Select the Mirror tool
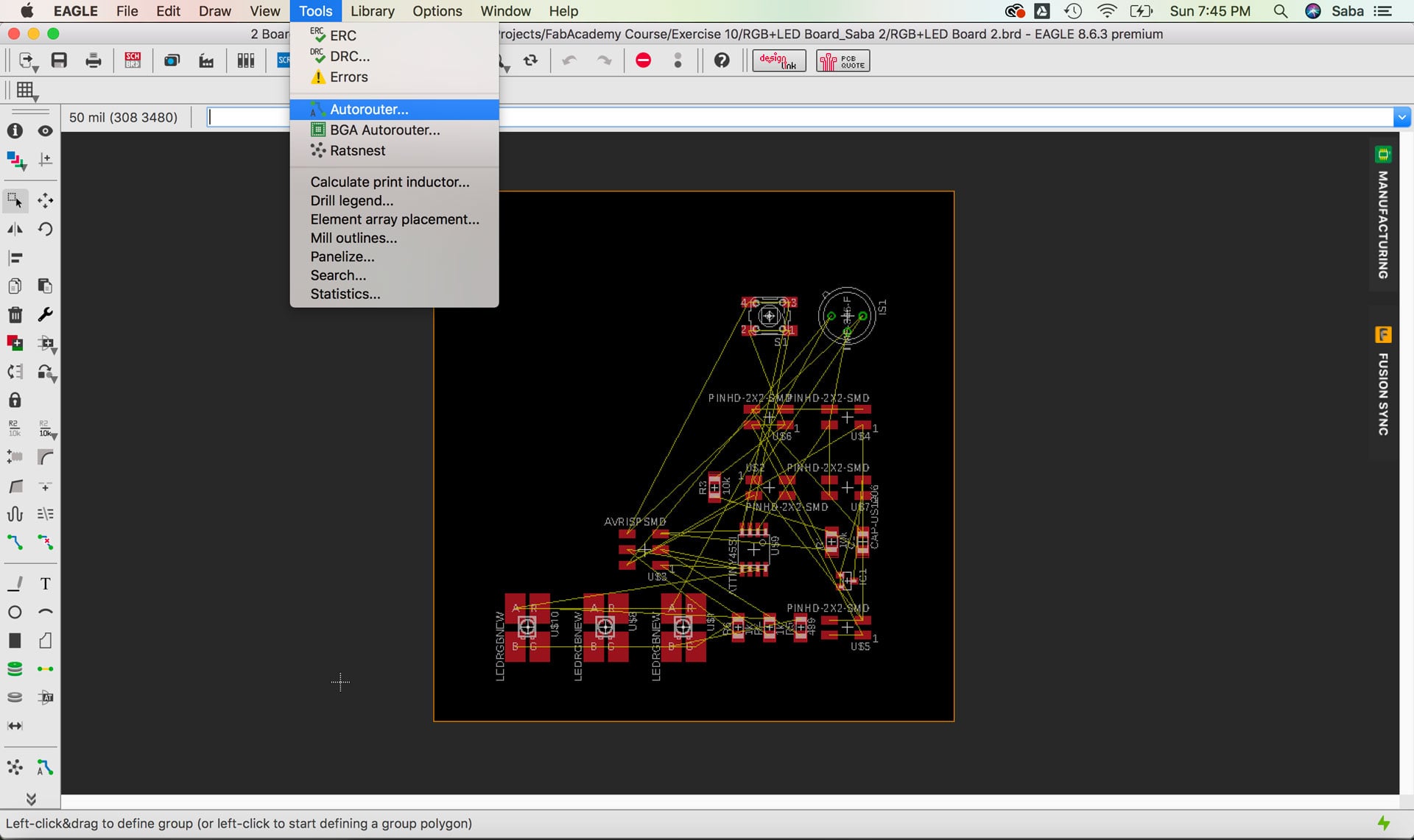The height and width of the screenshot is (840, 1414). (x=15, y=229)
